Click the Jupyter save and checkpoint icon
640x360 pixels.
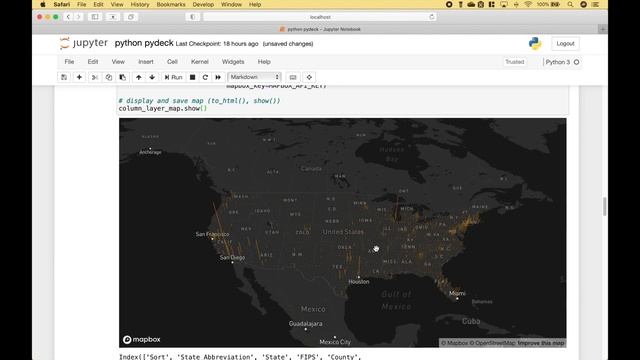[x=64, y=77]
